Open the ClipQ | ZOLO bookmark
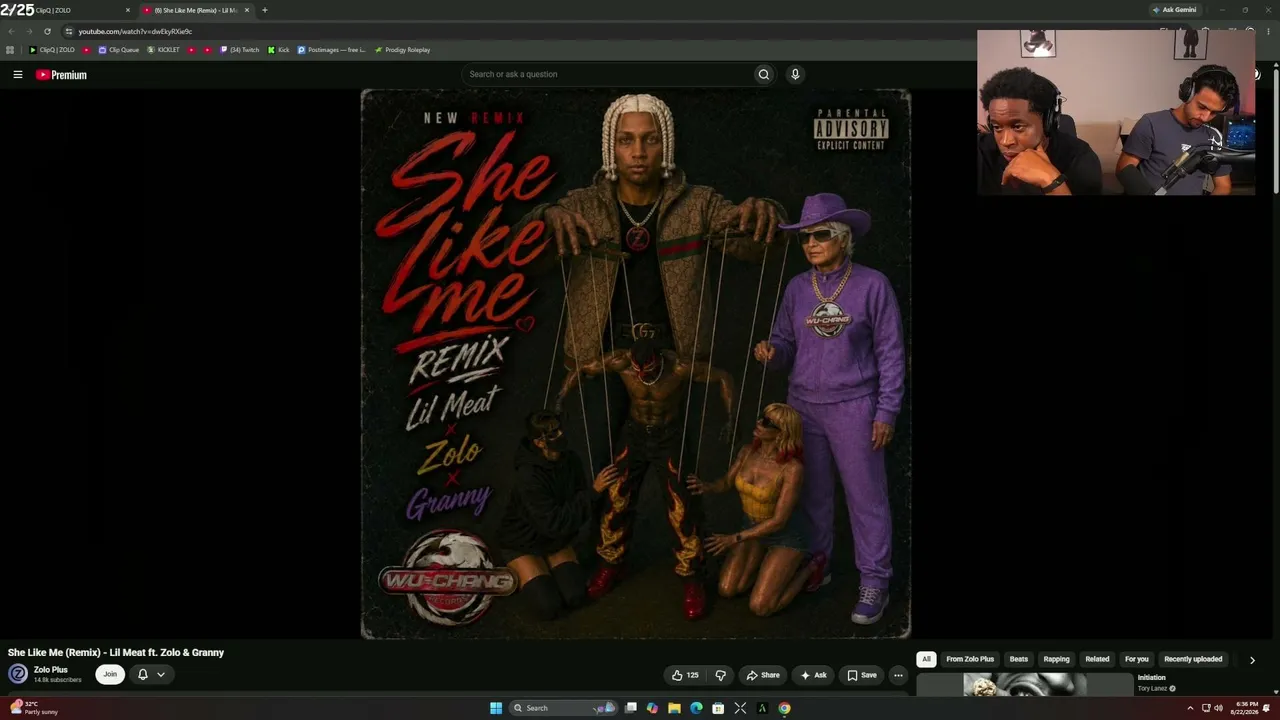Screen dimensions: 1280x720 [52, 50]
